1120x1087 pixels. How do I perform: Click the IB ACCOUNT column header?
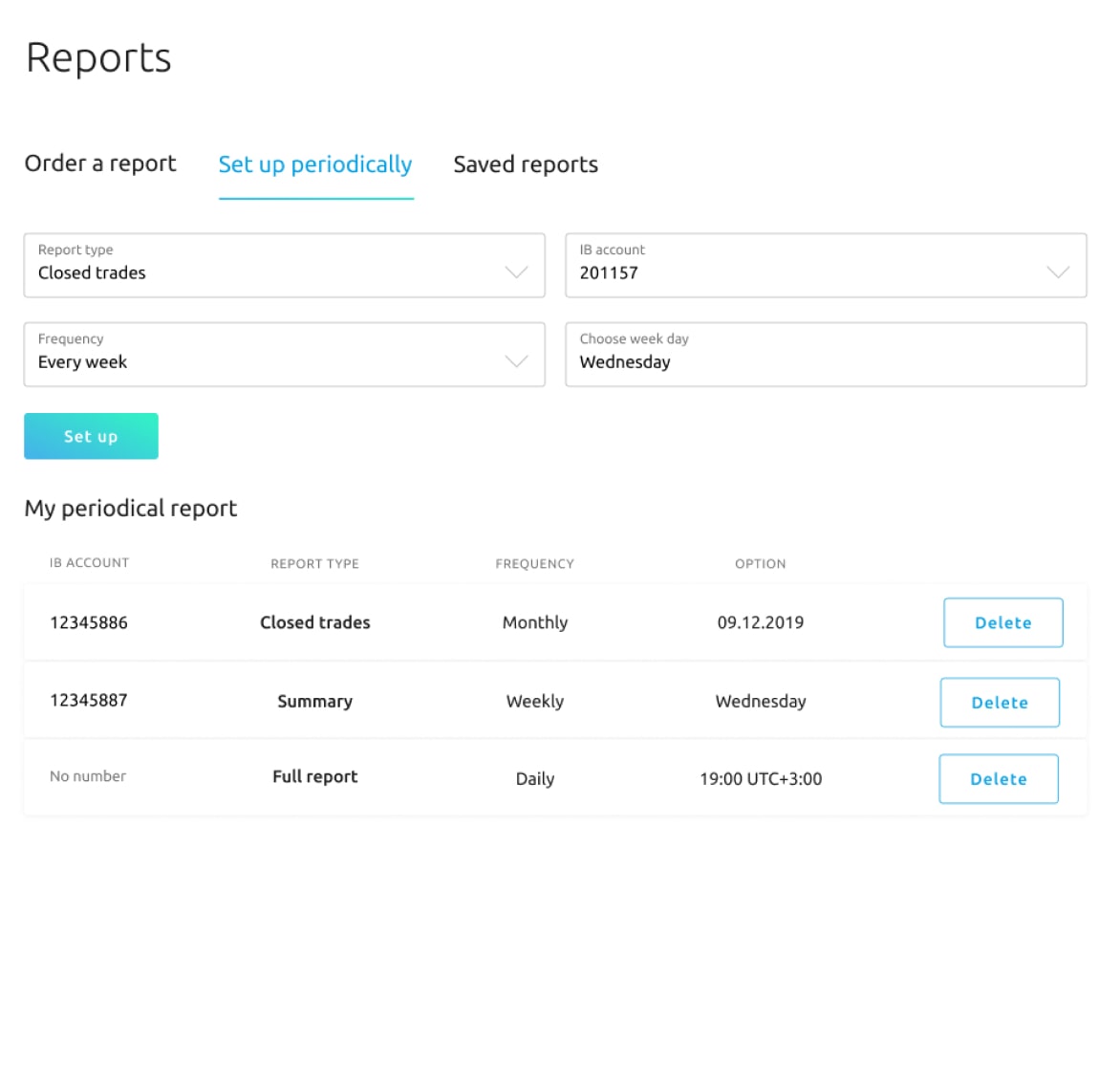point(89,563)
